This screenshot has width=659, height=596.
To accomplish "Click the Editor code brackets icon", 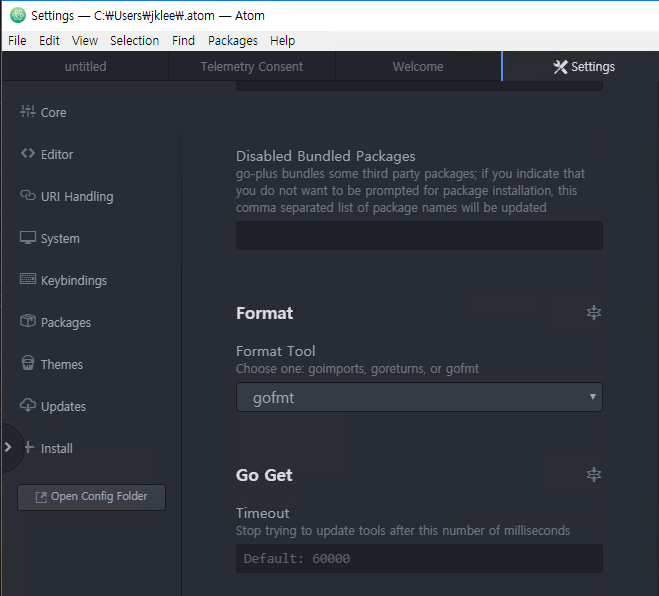I will 28,154.
